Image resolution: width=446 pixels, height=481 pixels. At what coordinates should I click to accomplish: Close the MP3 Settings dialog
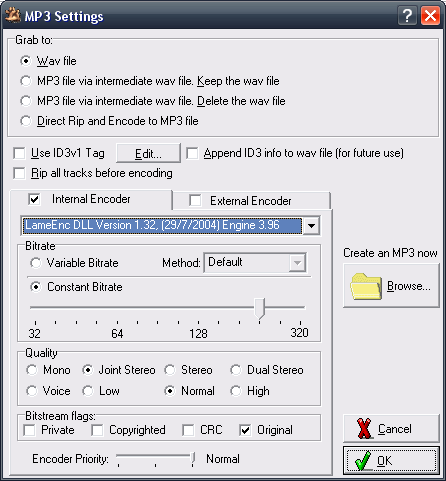point(430,16)
